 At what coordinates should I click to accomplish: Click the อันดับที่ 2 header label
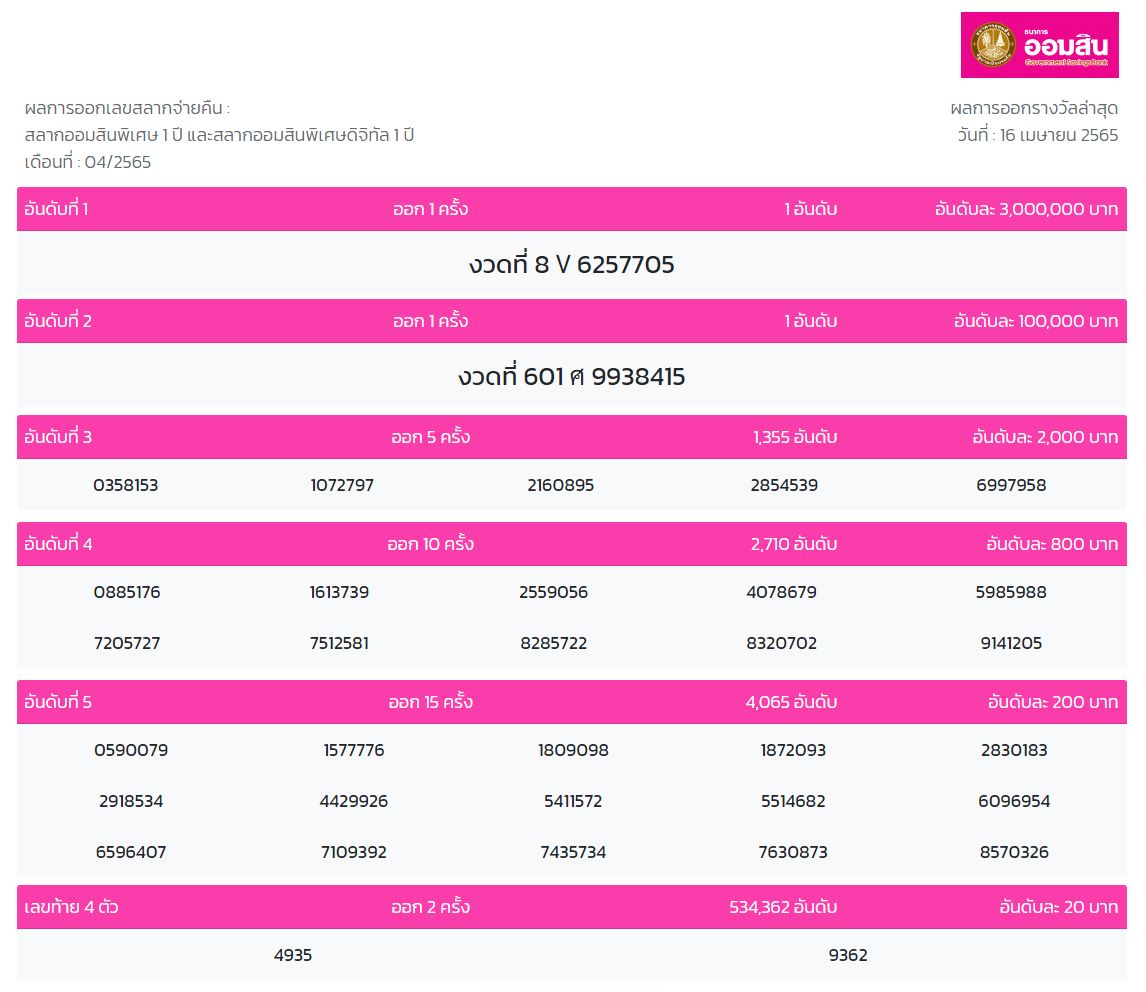tap(58, 321)
